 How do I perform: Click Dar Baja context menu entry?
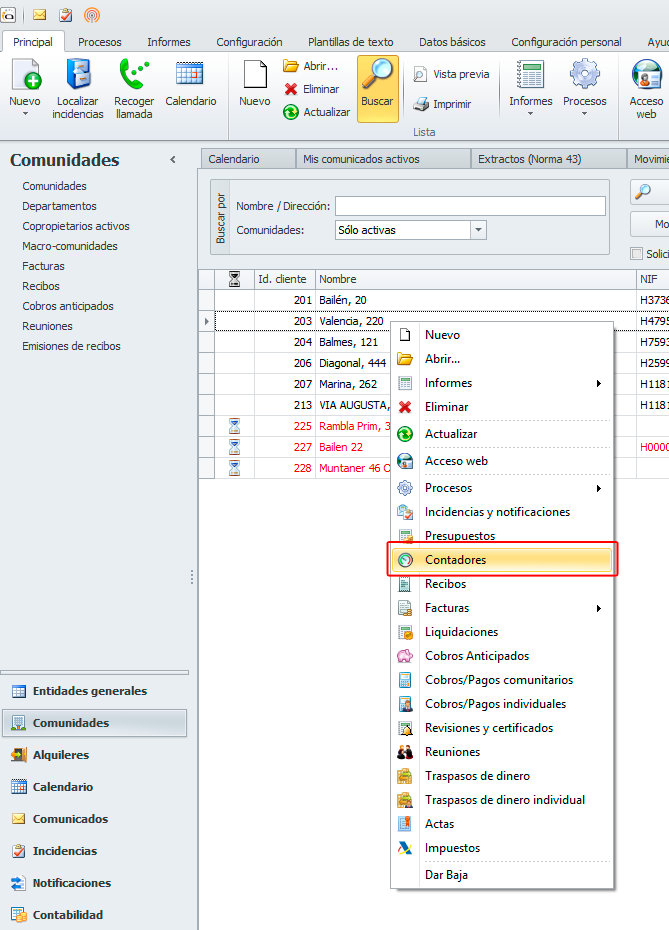[x=502, y=875]
